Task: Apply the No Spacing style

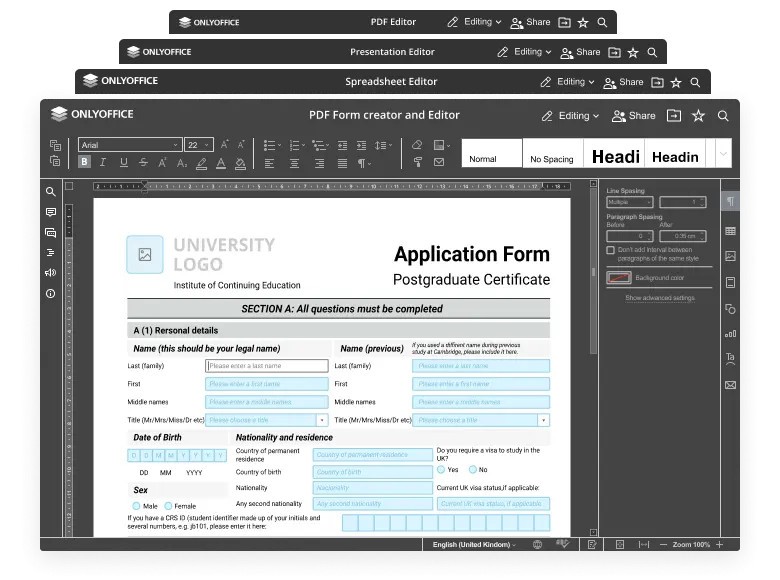Action: [x=552, y=158]
